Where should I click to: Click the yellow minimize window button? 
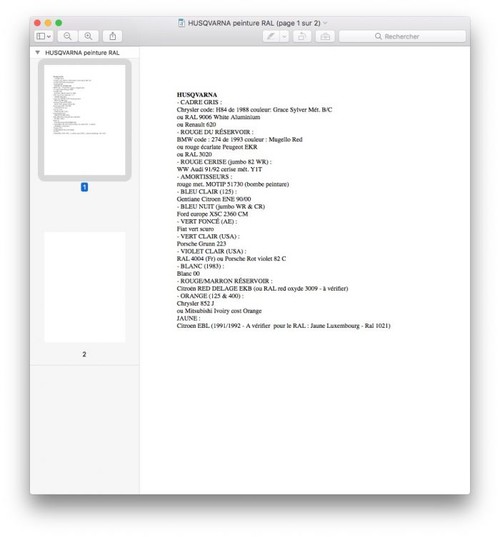[48, 23]
